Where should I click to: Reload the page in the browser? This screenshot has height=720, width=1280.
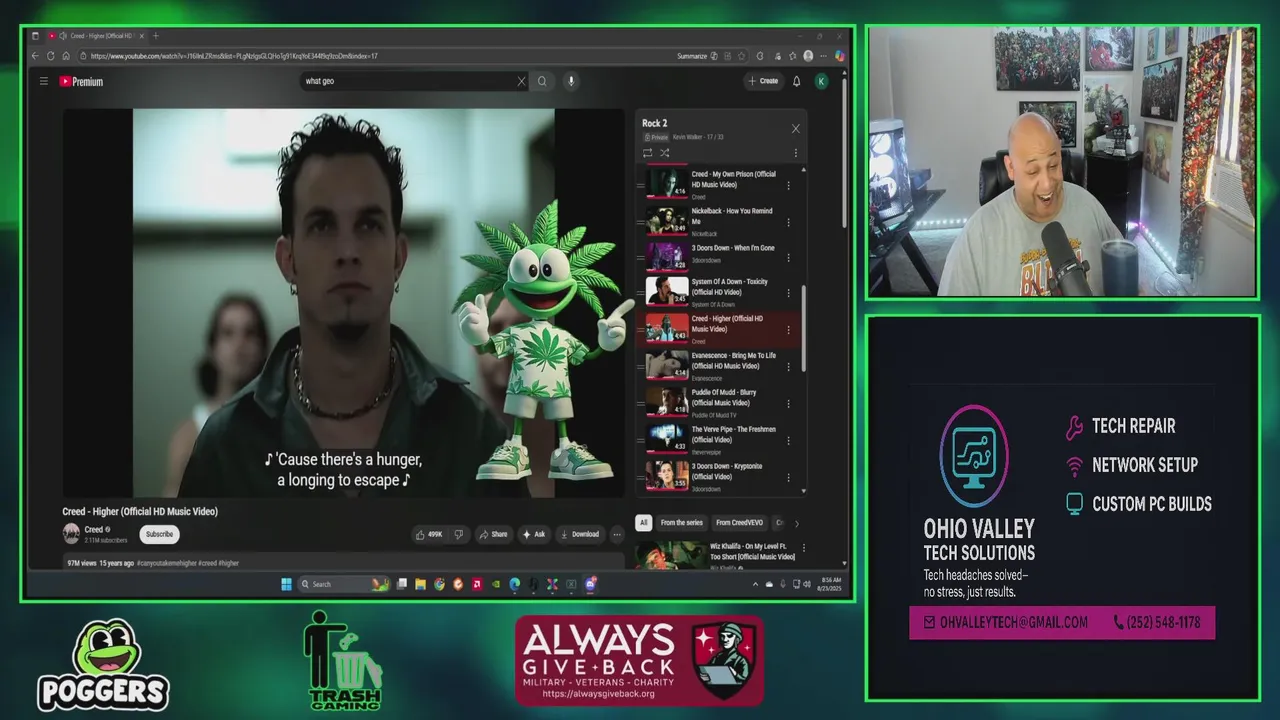[x=50, y=56]
